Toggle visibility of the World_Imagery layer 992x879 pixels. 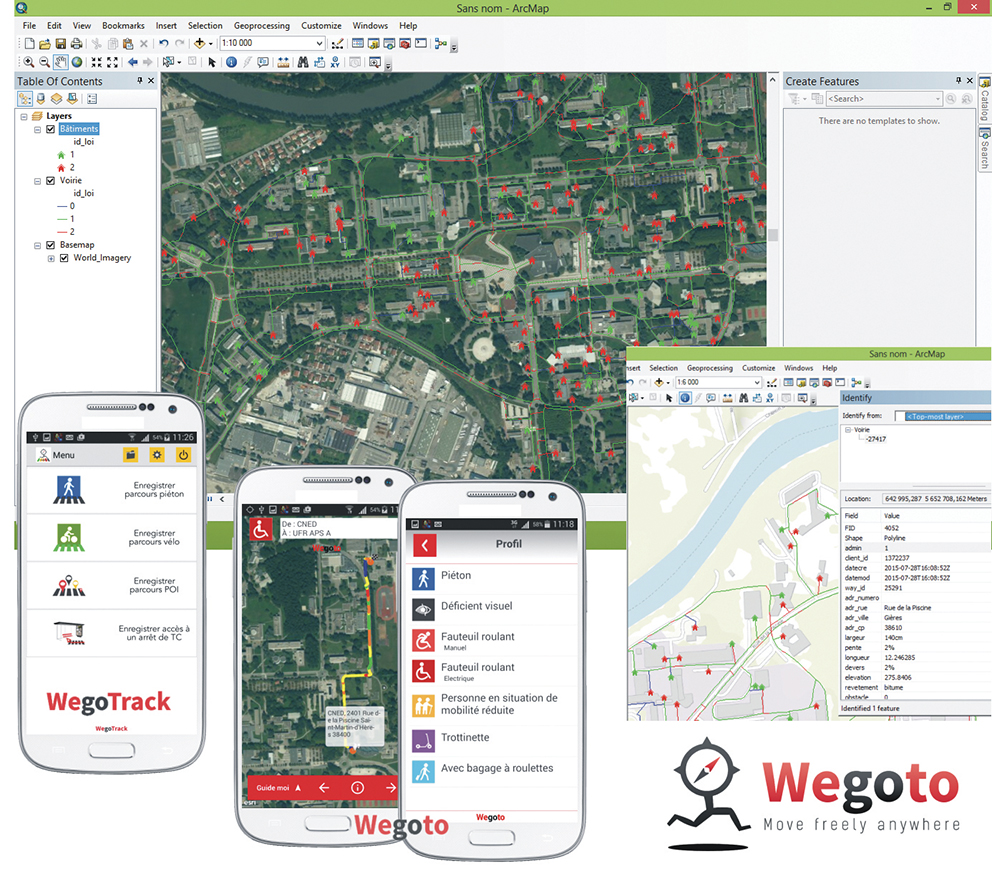tap(64, 258)
